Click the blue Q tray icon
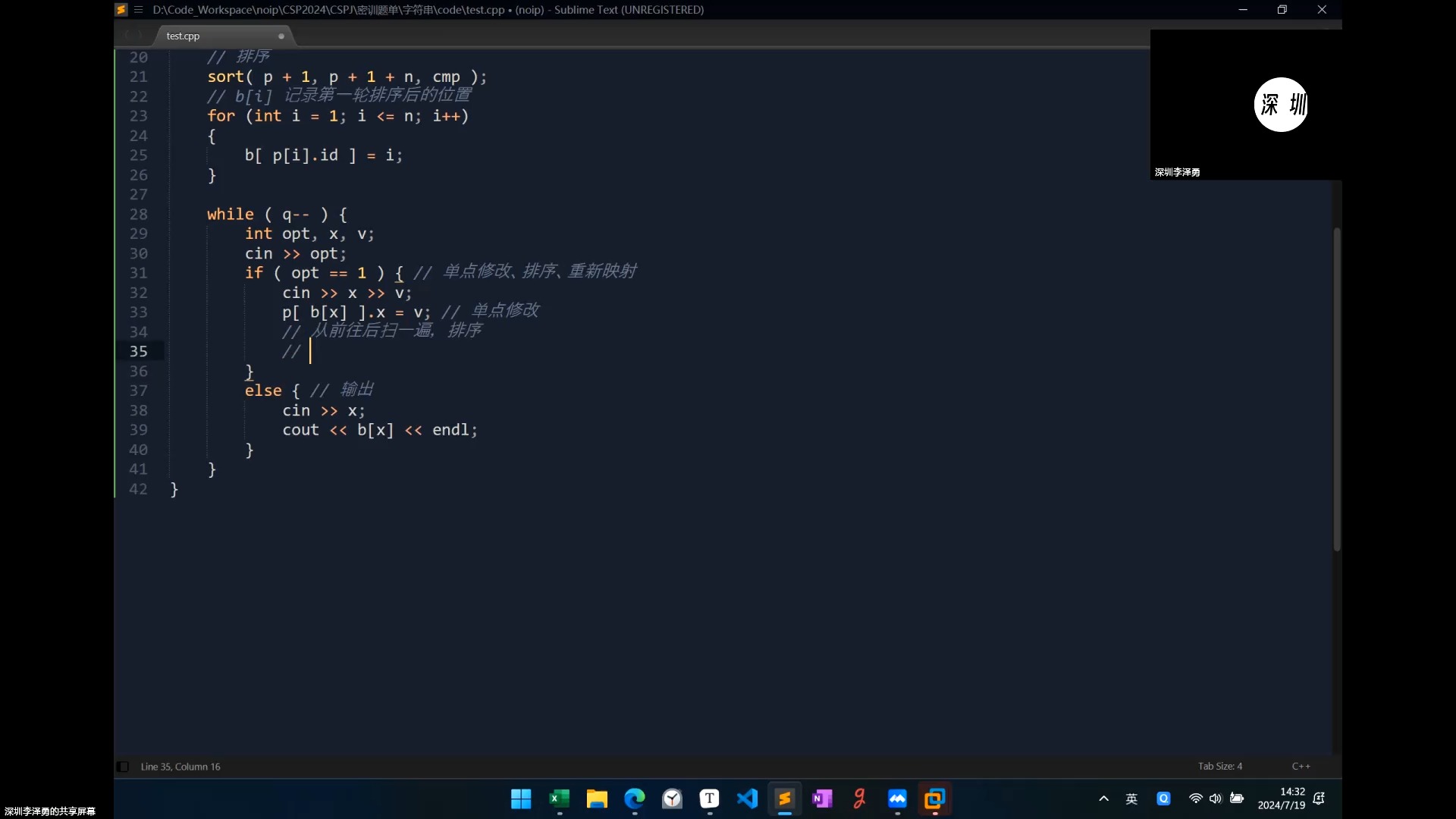This screenshot has width=1456, height=819. pos(1163,799)
